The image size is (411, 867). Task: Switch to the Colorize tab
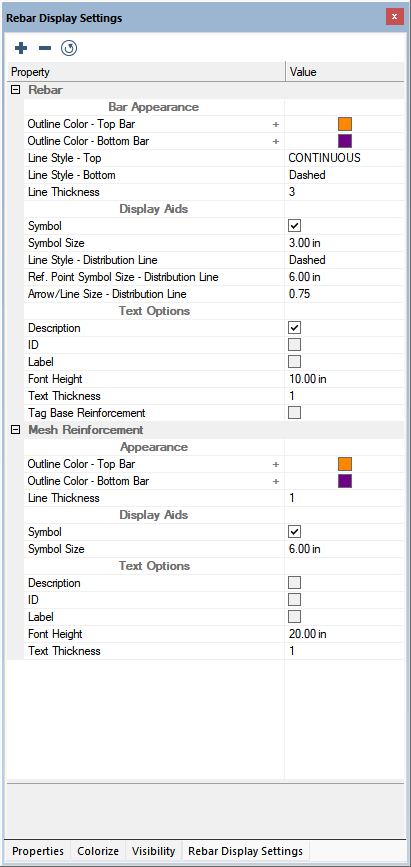coord(98,851)
